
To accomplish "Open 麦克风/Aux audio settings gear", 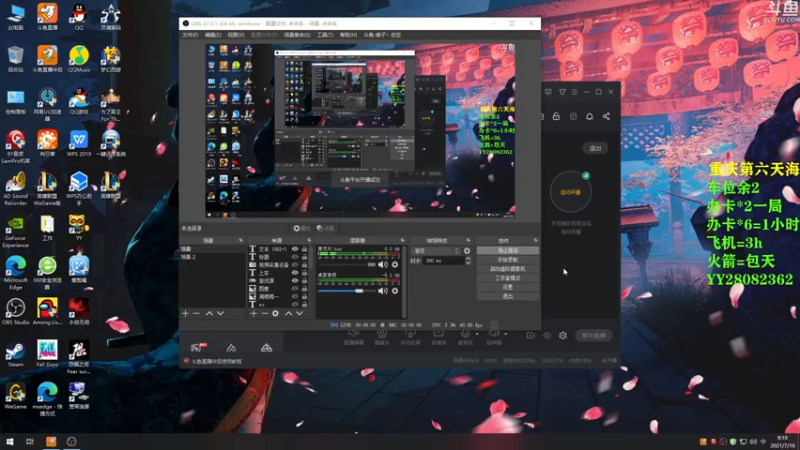I will pyautogui.click(x=395, y=265).
